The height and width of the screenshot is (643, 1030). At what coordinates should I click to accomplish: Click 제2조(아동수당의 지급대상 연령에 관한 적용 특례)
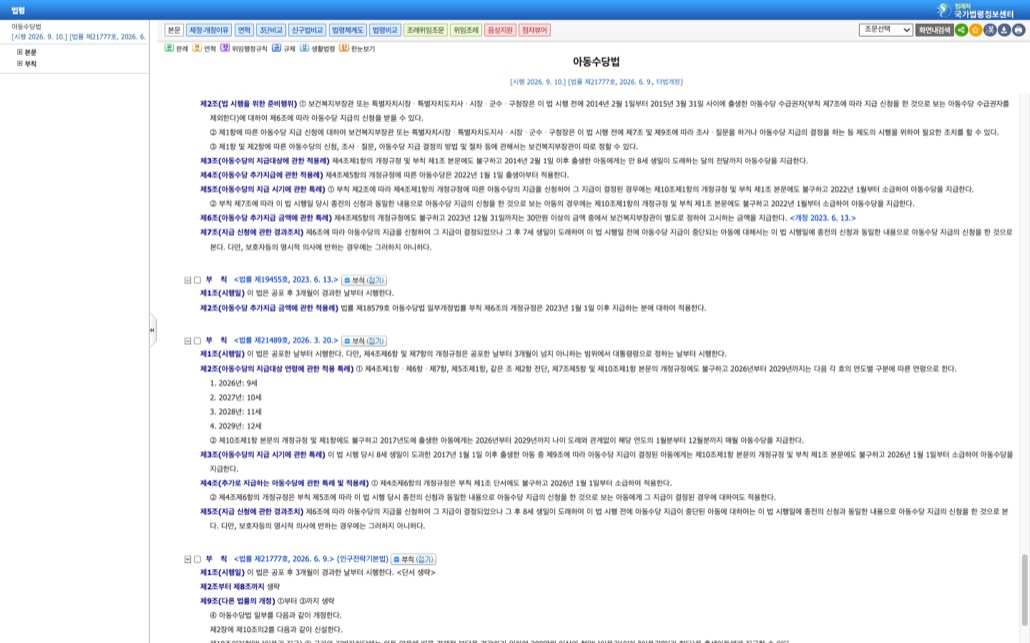(x=277, y=368)
